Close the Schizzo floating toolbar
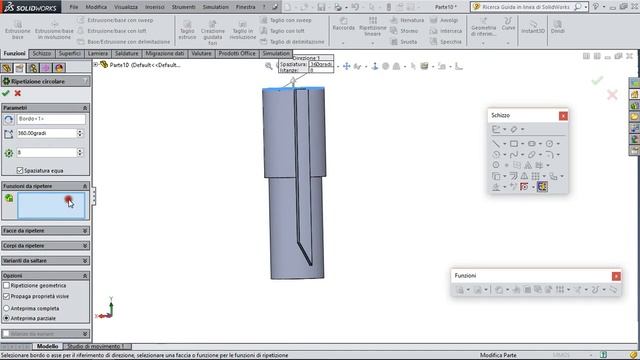640x360 pixels. pyautogui.click(x=563, y=116)
